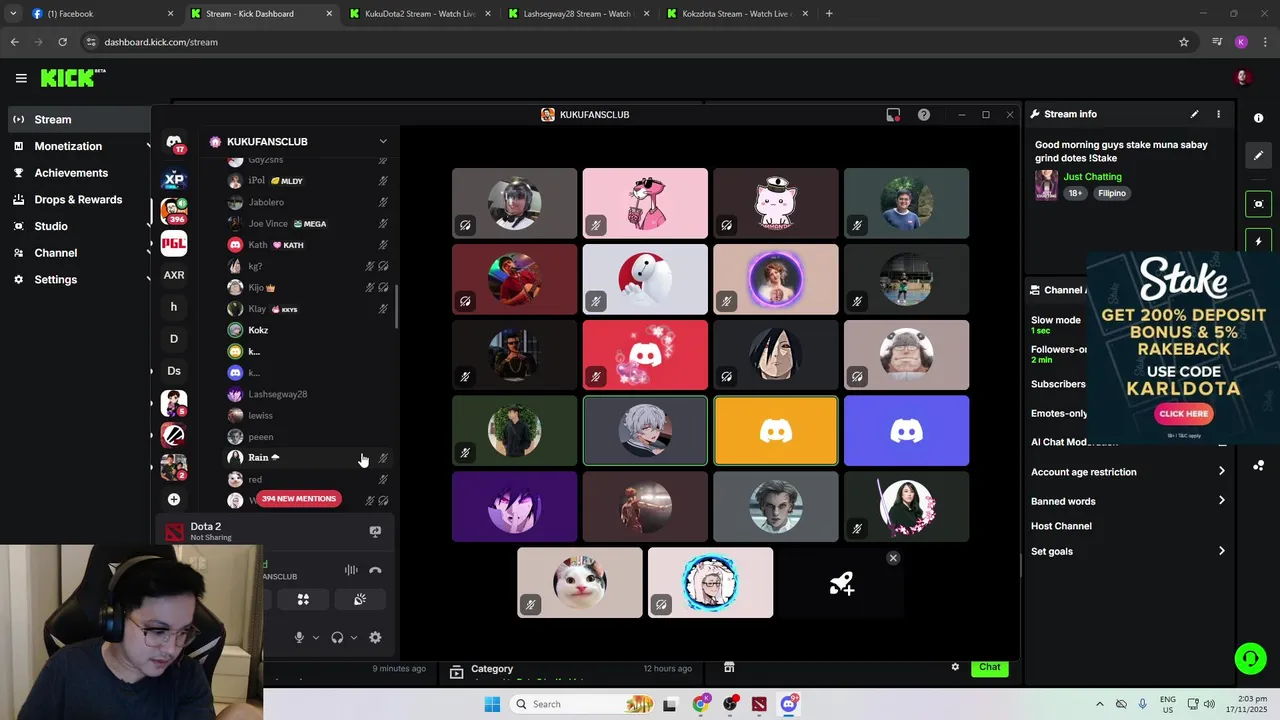
Task: Open Achievements in Kick sidebar
Action: [71, 173]
